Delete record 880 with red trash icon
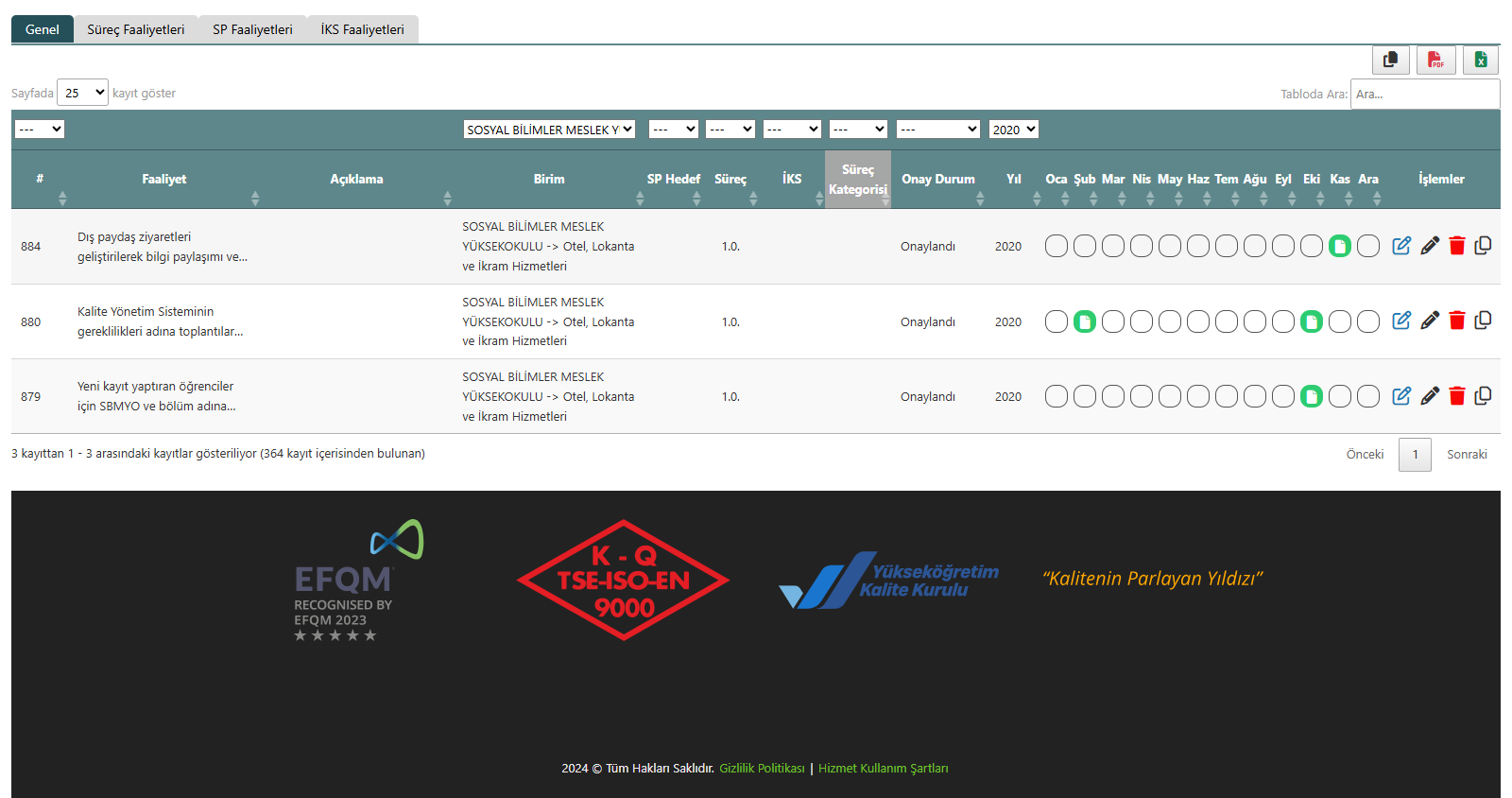The image size is (1512, 798). pyautogui.click(x=1457, y=321)
